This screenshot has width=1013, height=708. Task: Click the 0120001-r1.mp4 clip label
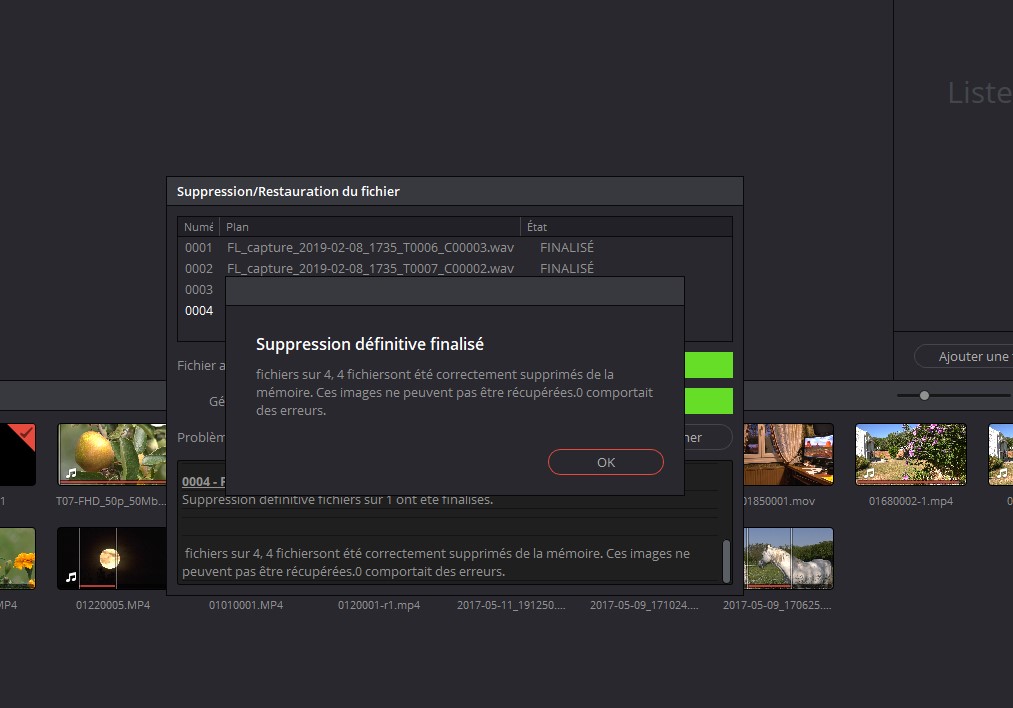coord(378,605)
